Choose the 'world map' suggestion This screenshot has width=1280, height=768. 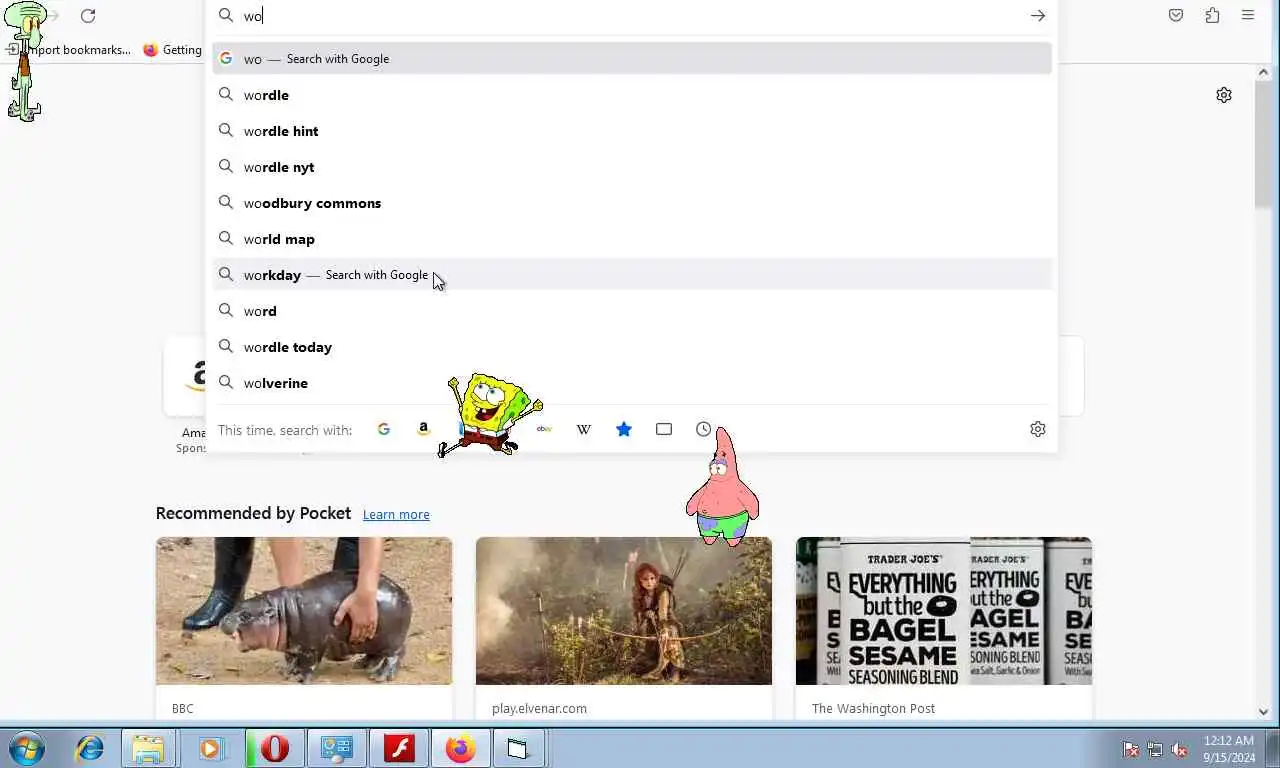(x=632, y=239)
